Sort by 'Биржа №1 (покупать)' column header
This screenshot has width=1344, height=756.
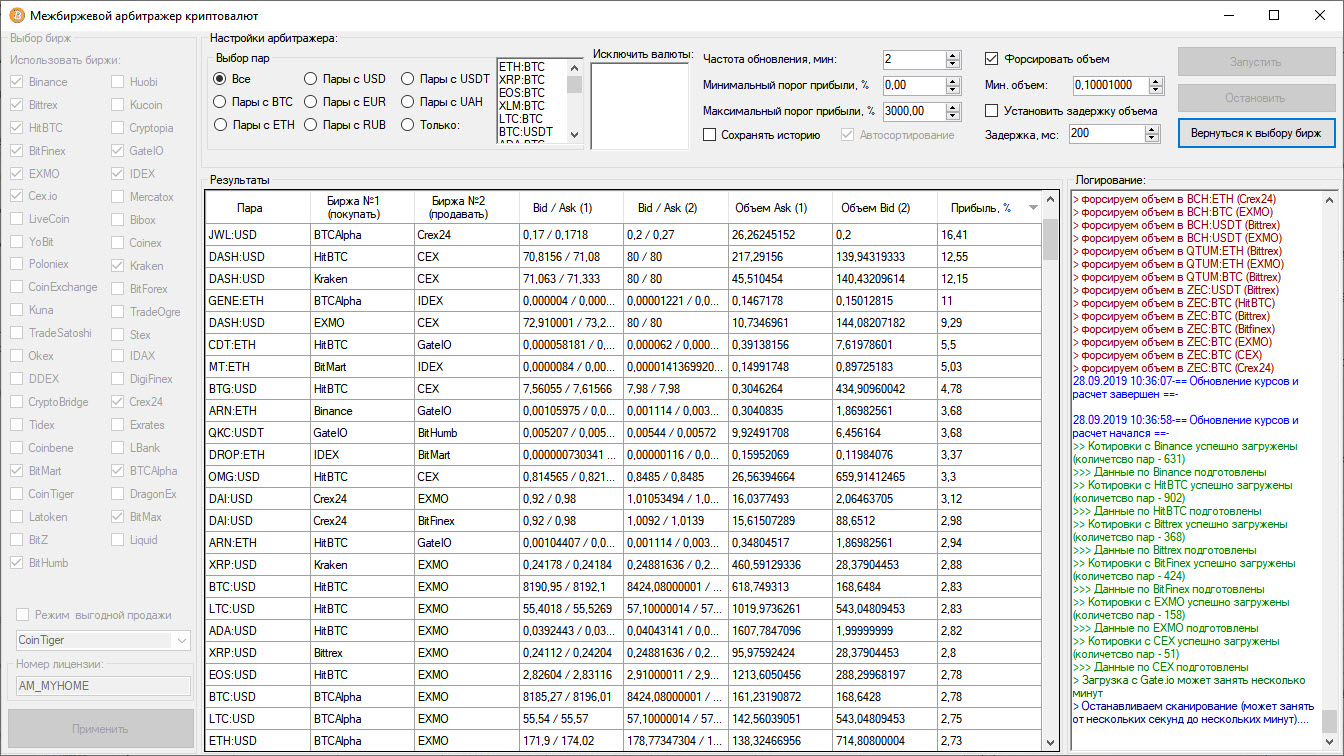[362, 208]
